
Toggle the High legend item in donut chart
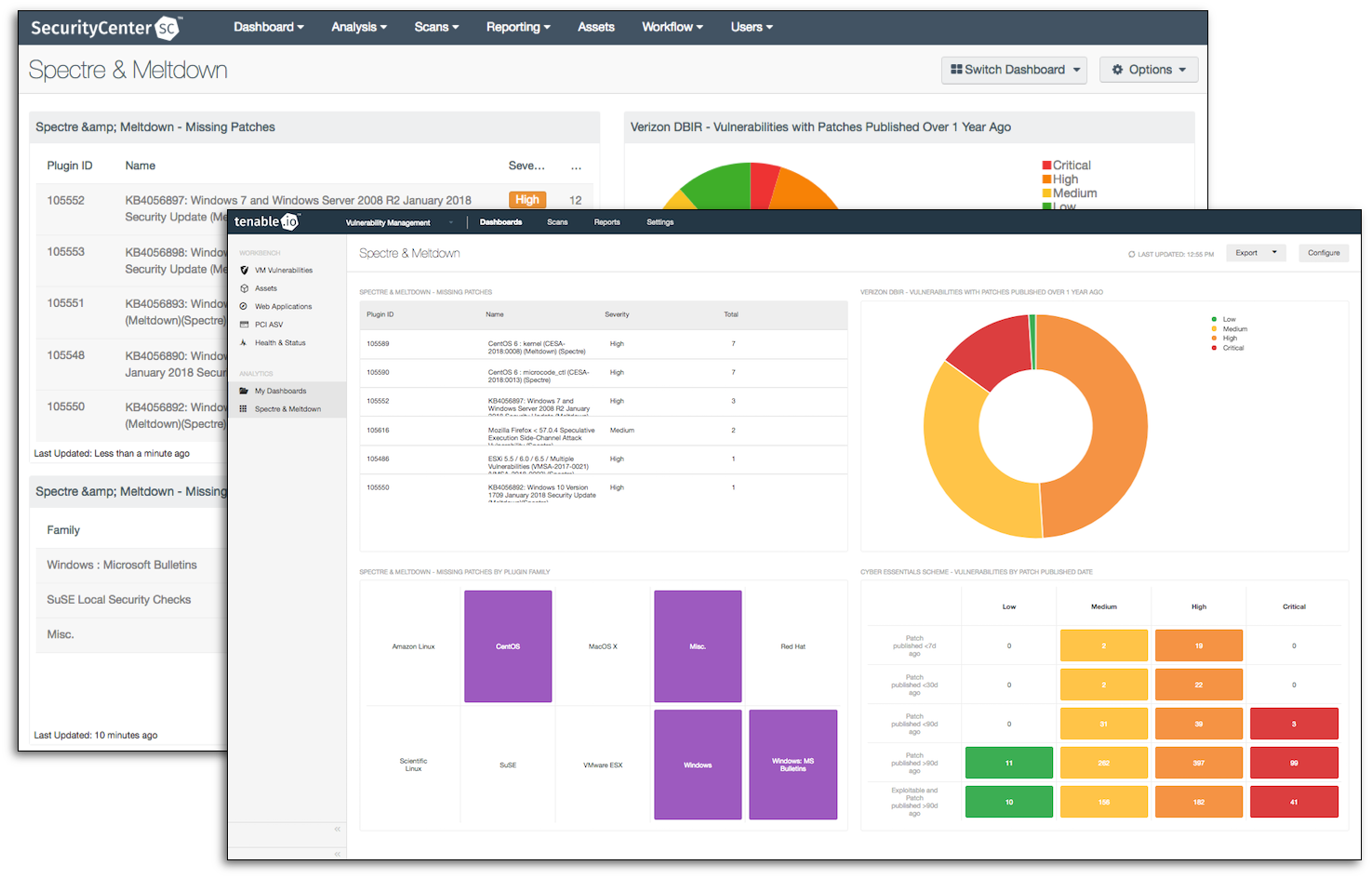click(1225, 339)
